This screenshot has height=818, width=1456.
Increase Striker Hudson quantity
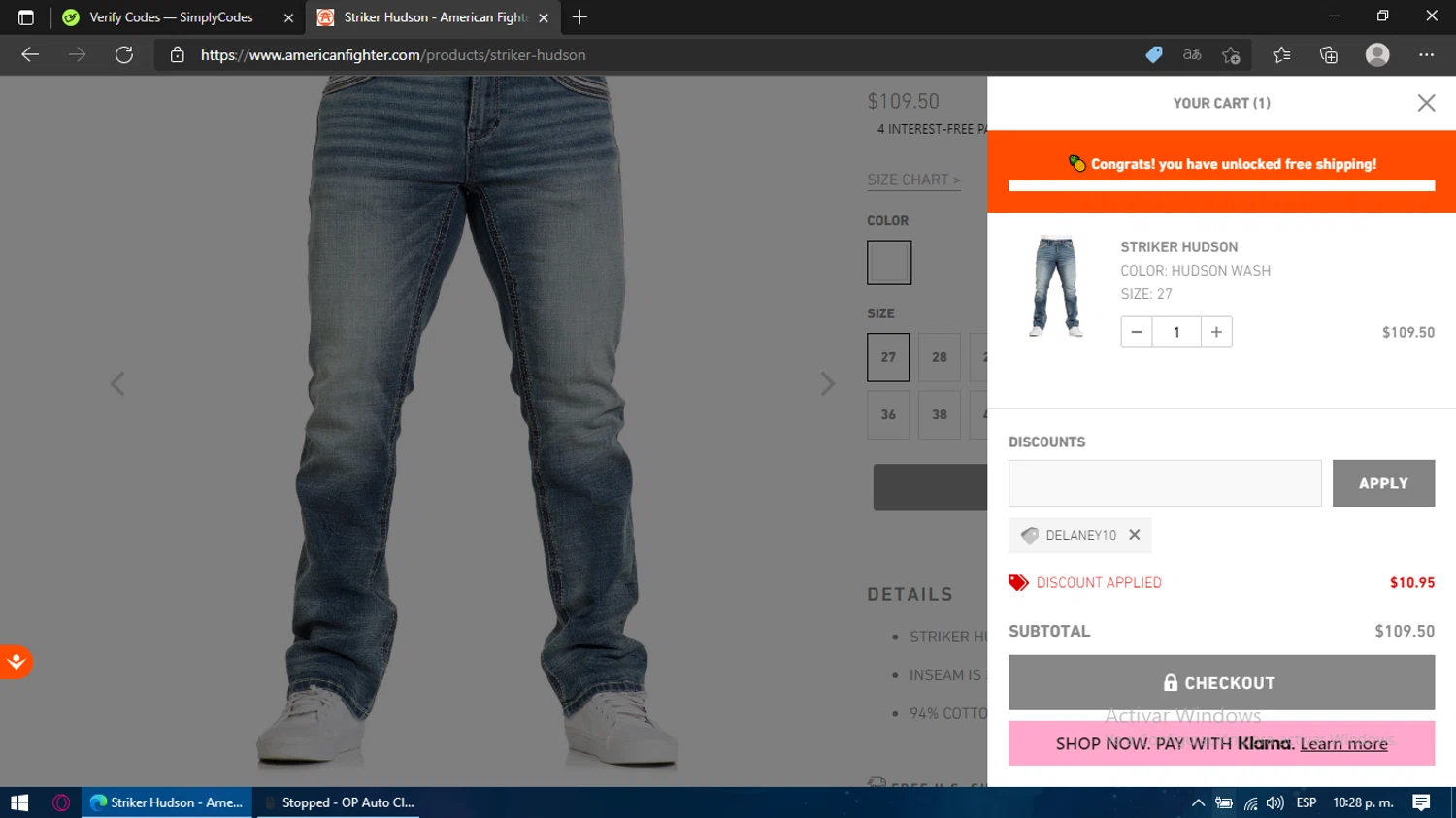click(1216, 332)
